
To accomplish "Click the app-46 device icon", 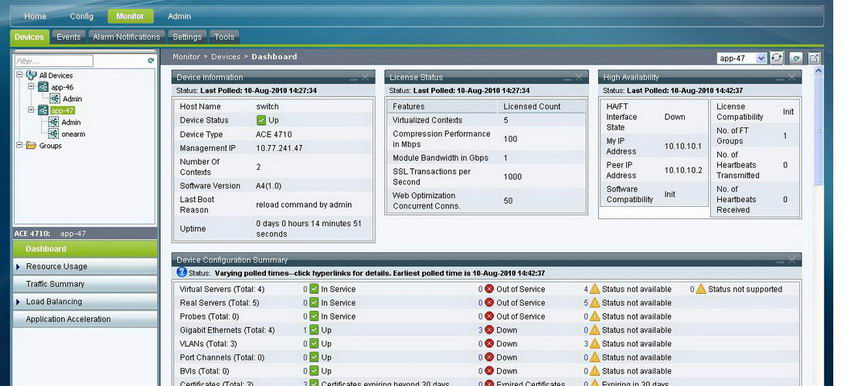I will 43,87.
